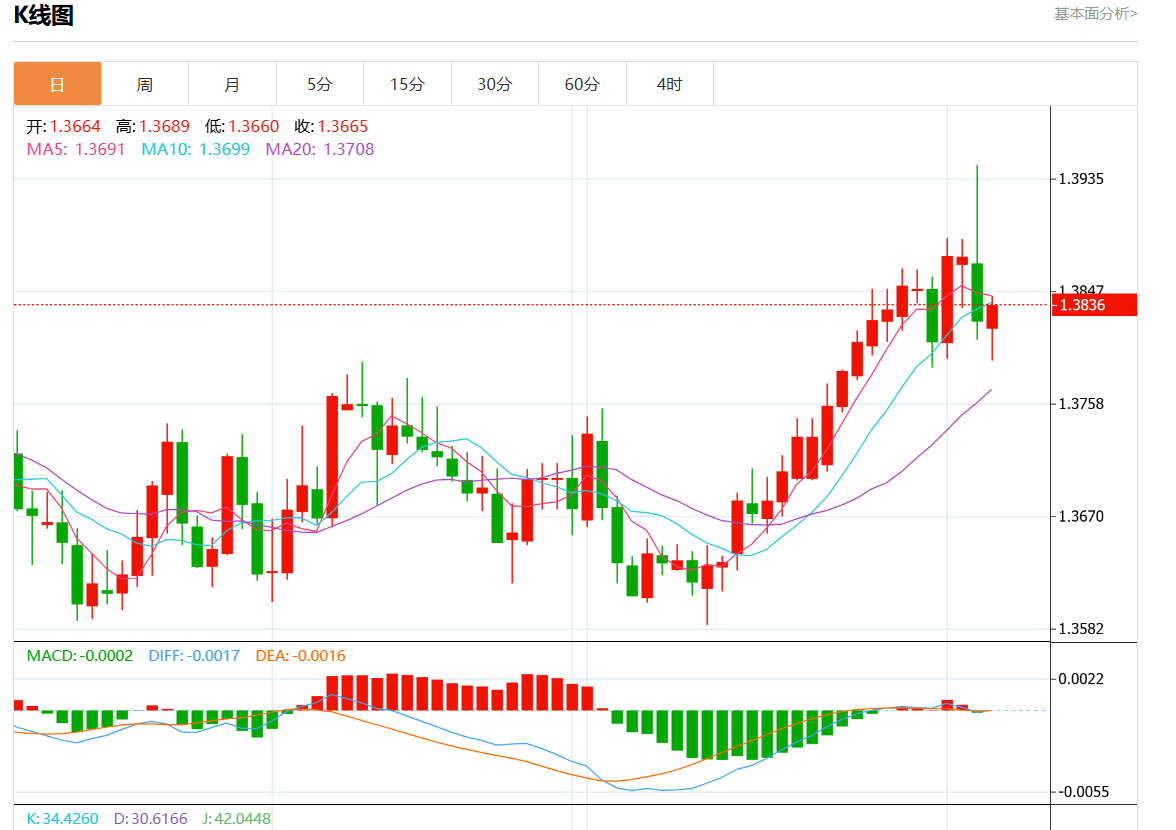Click the MA5: 1.3691 indicator text
The width and height of the screenshot is (1176, 830).
[76, 149]
